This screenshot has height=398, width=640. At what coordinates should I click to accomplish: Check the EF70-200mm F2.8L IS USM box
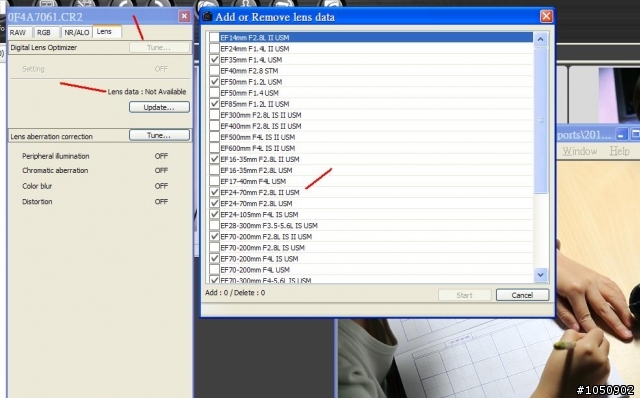214,247
